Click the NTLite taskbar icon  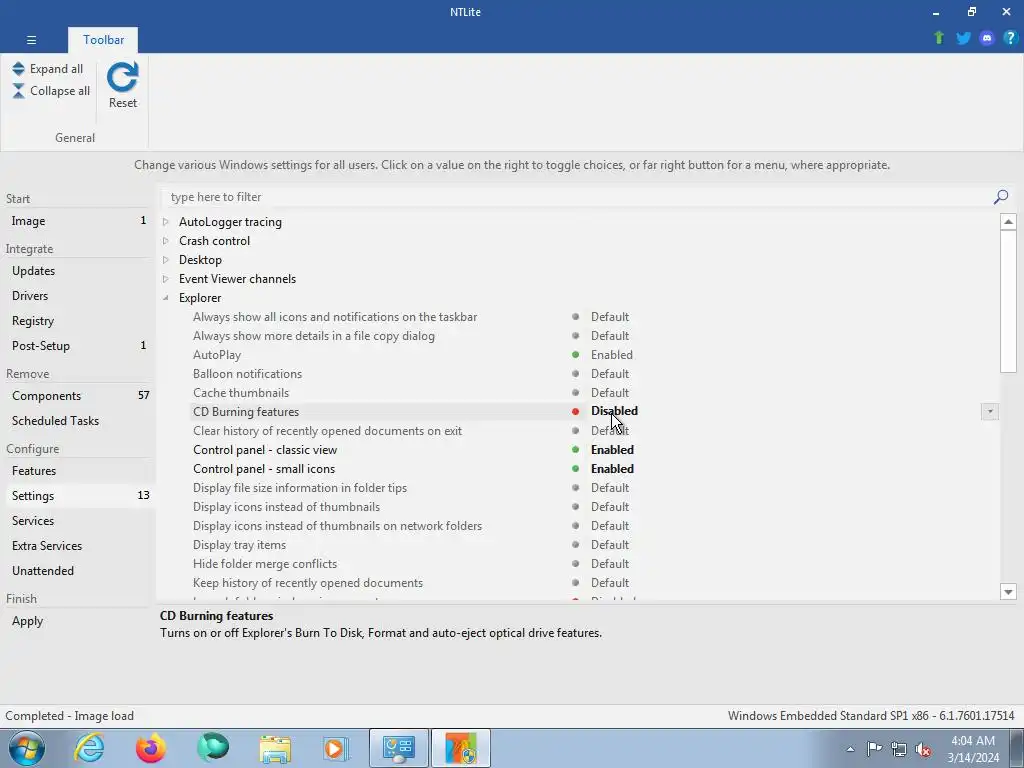461,748
